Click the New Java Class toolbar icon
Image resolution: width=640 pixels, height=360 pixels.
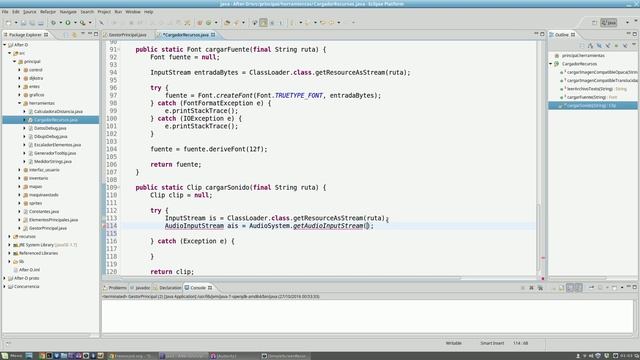point(209,23)
